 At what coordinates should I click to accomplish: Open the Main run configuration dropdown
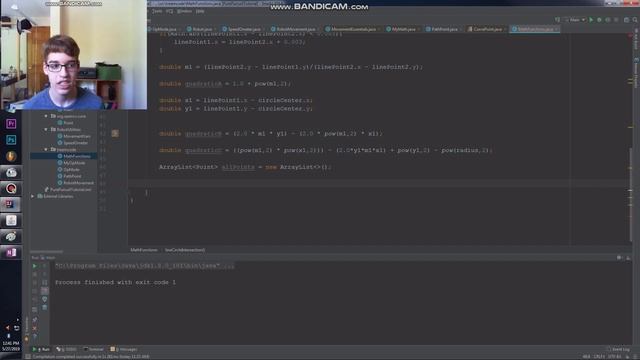tap(575, 20)
